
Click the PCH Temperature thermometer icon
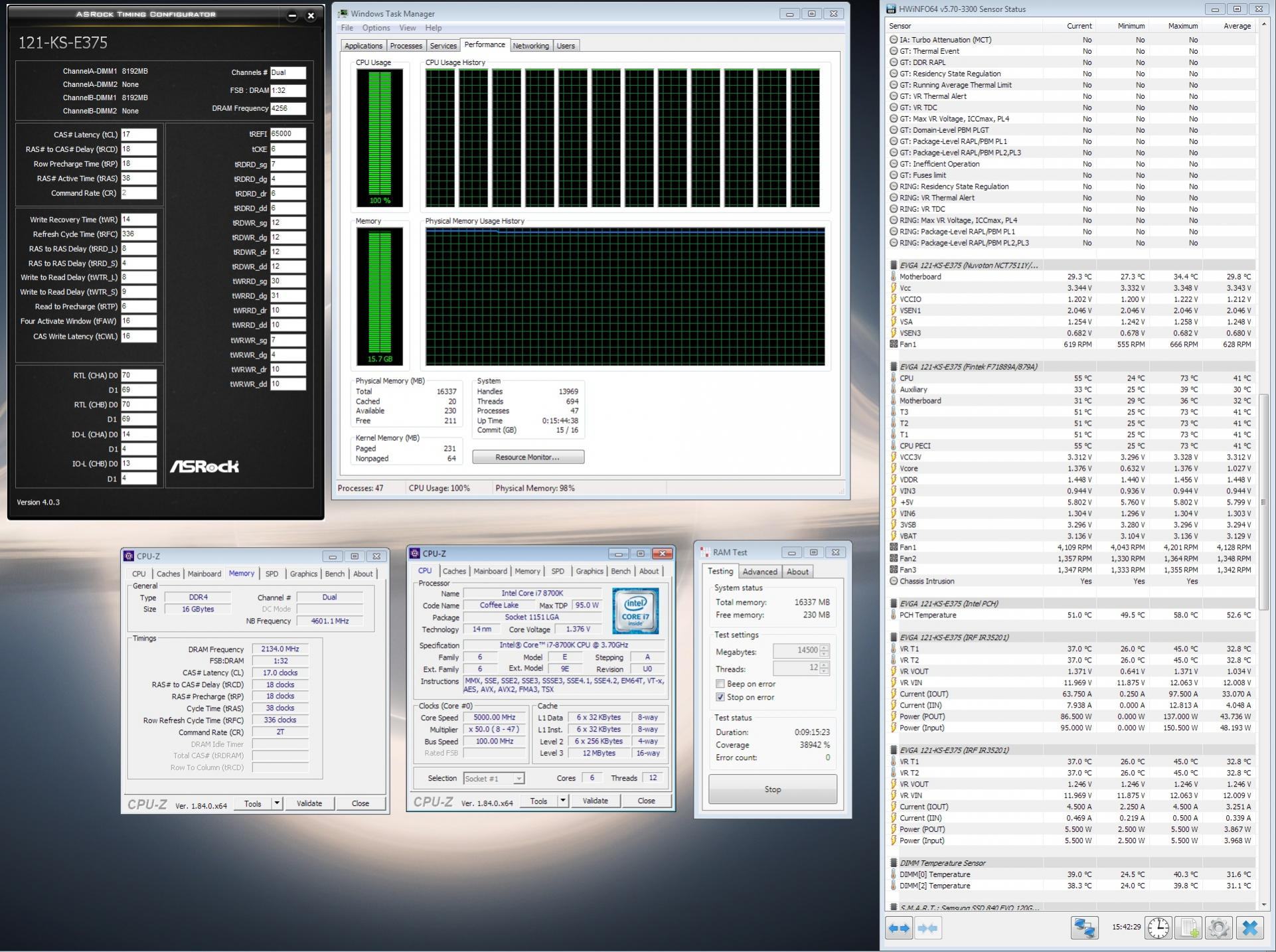[894, 615]
